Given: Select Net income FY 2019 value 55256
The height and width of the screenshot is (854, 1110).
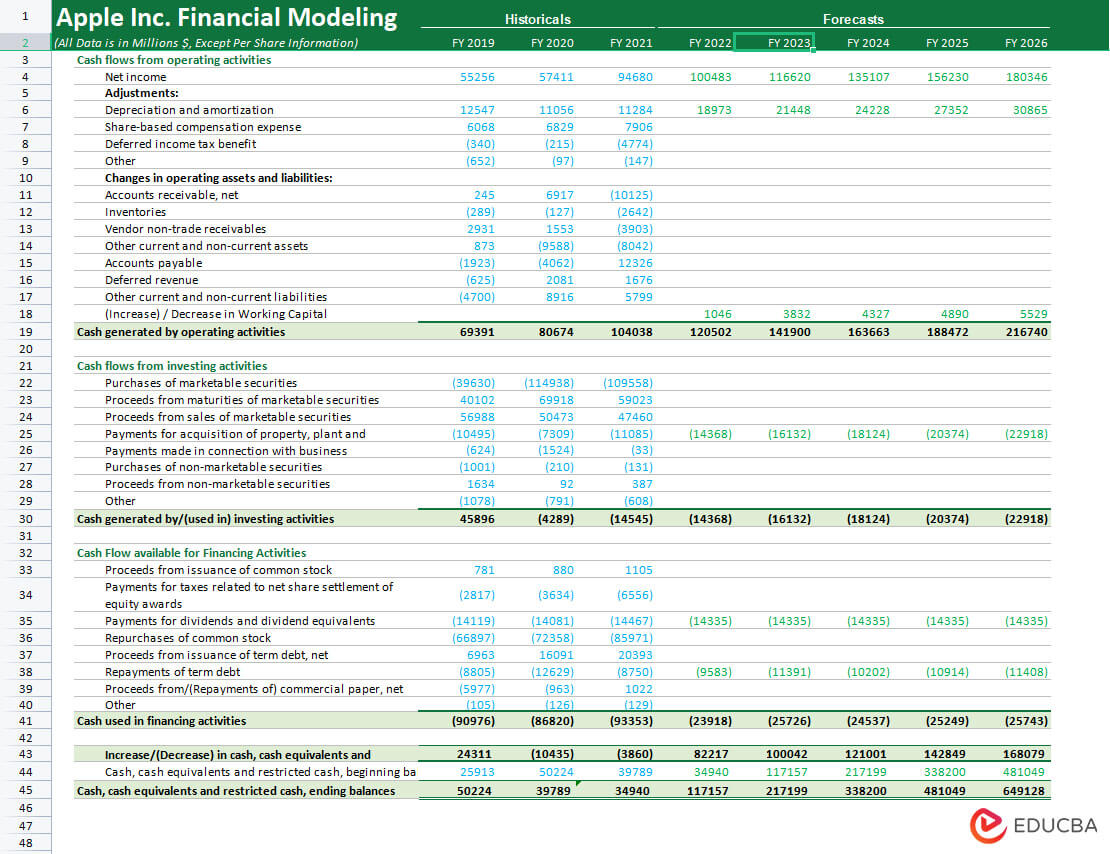Looking at the screenshot, I should (477, 76).
